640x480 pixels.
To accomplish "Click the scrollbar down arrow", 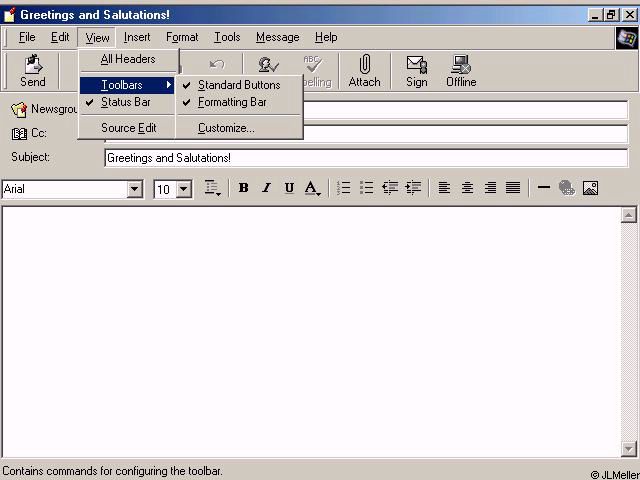I will point(629,449).
